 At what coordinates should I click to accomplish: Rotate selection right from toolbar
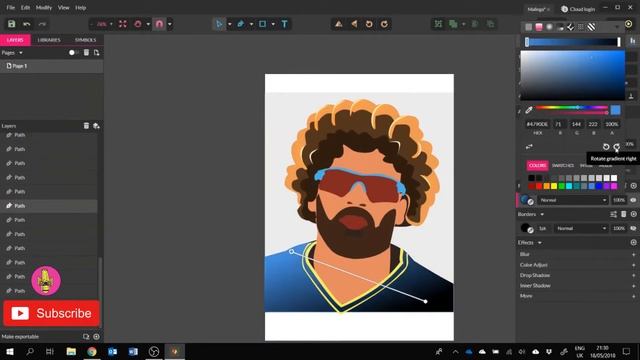coord(384,24)
